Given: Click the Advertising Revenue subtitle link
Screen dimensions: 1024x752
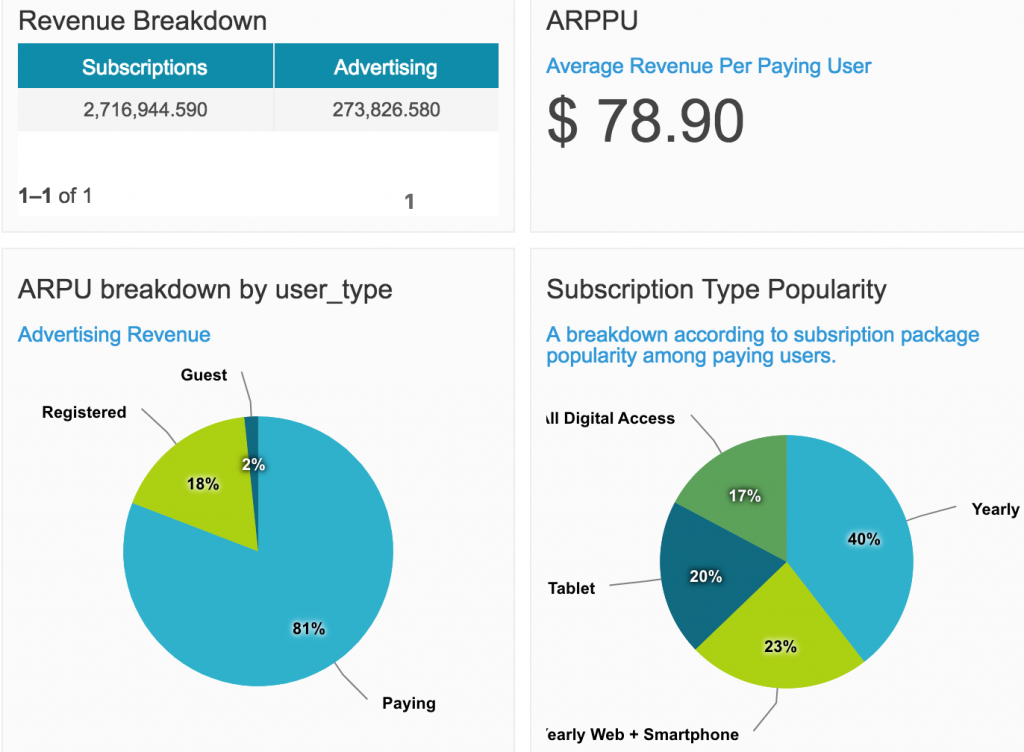Looking at the screenshot, I should pyautogui.click(x=114, y=334).
